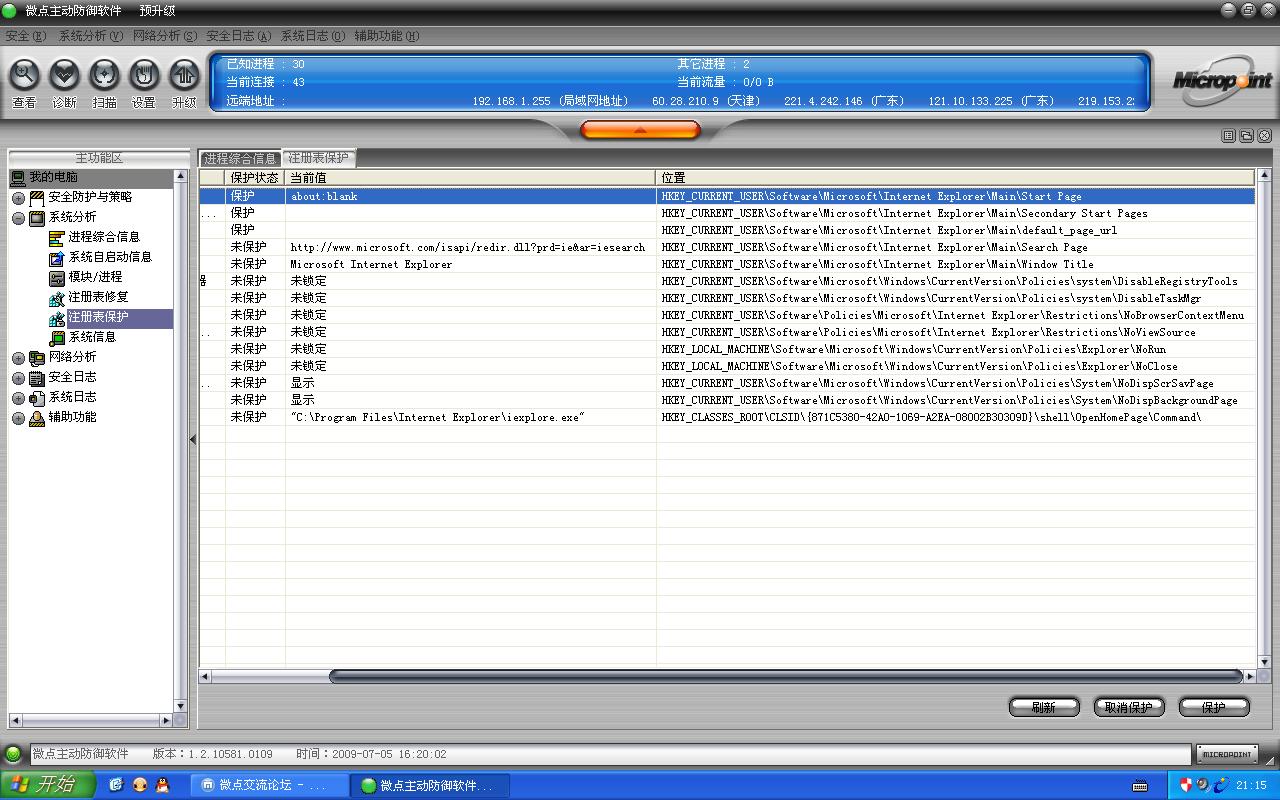
Task: Switch to the 进程综合信息 tab
Action: click(x=240, y=158)
